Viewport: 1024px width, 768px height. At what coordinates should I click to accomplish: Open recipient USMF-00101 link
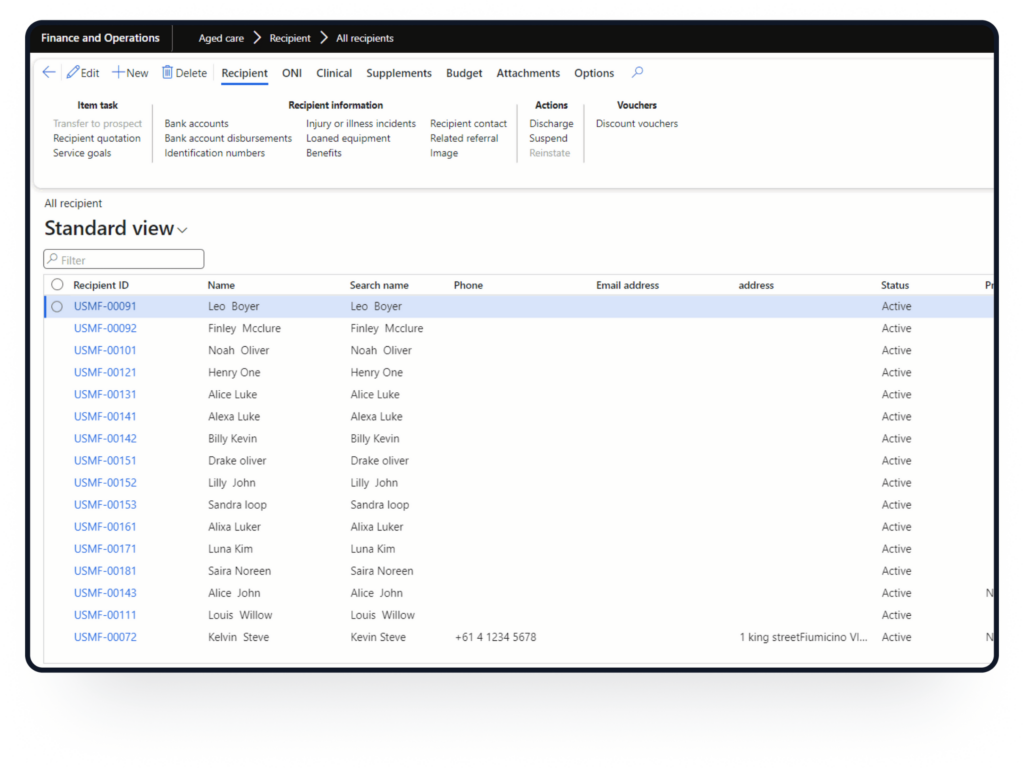point(105,351)
